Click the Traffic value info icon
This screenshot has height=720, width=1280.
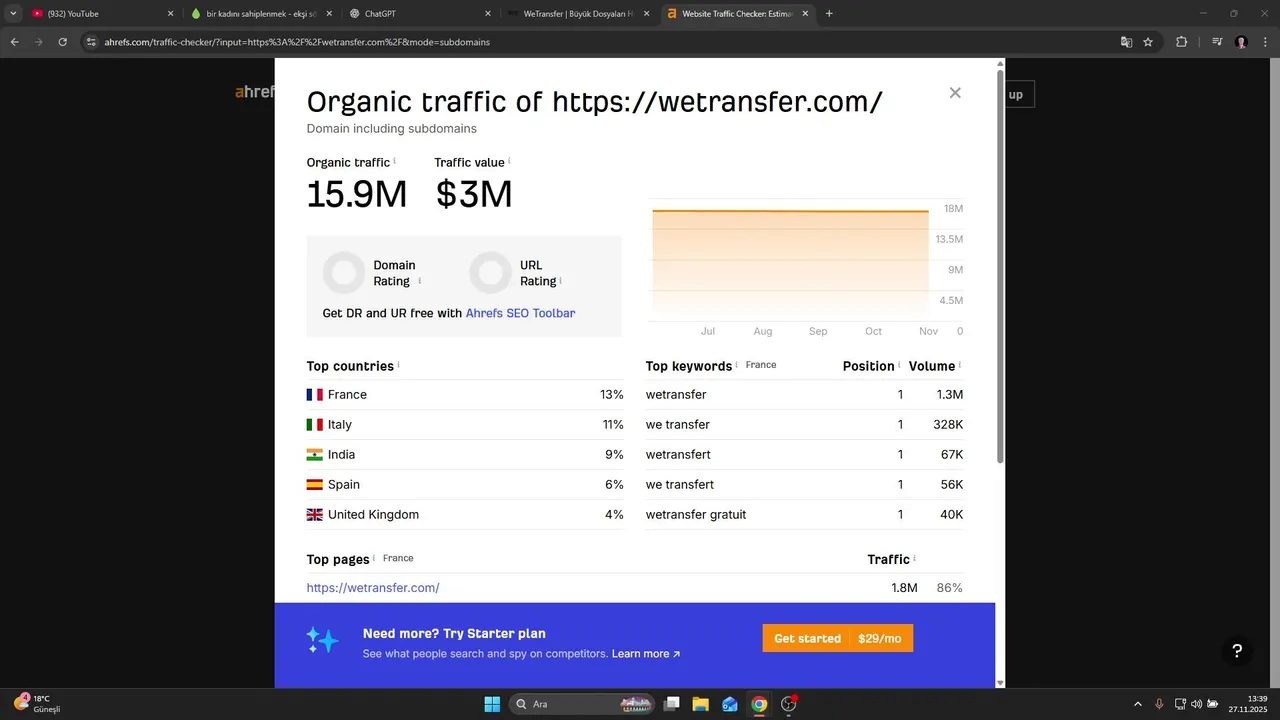[x=509, y=160]
